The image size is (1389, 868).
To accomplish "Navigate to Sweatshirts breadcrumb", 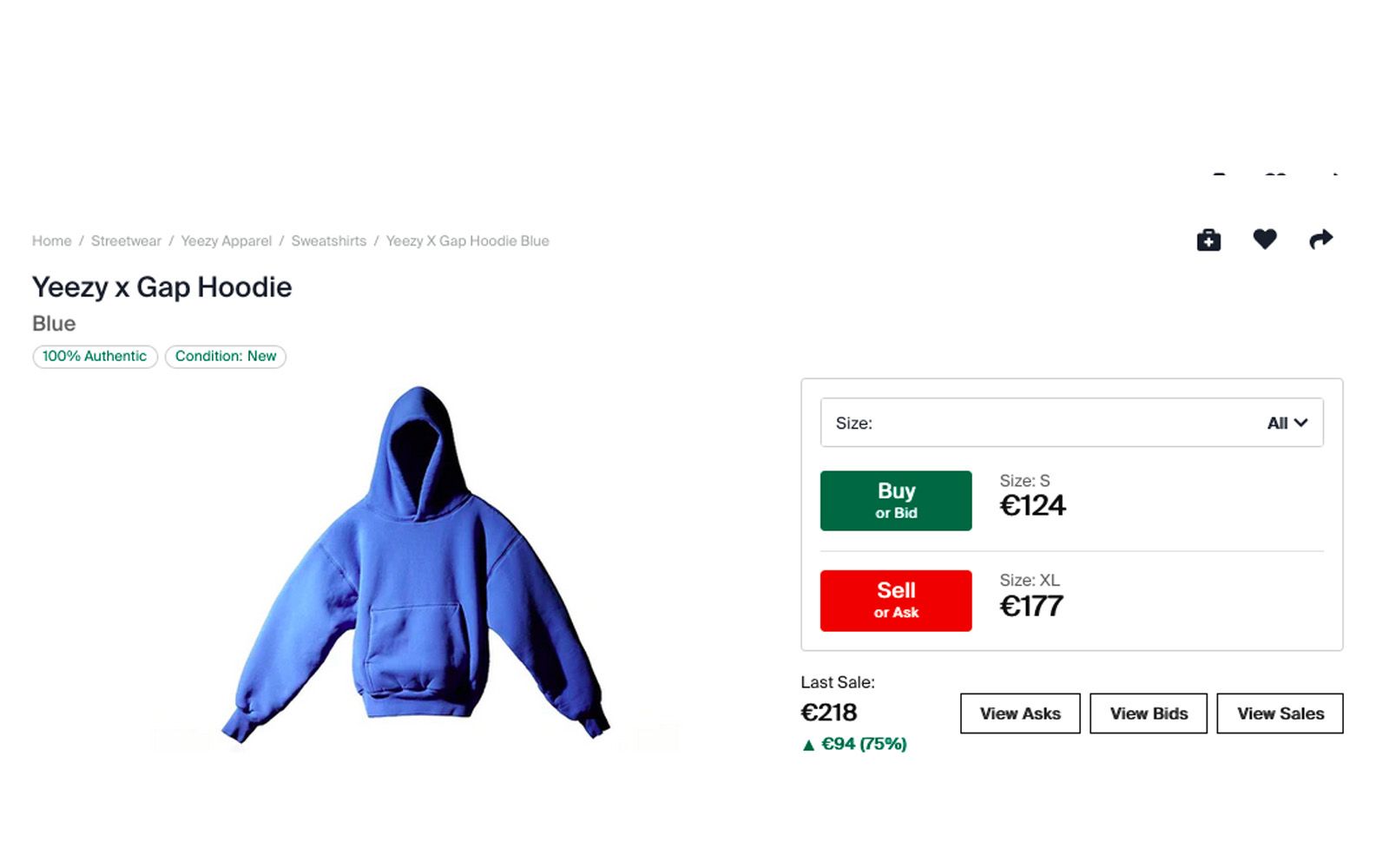I will (x=329, y=241).
